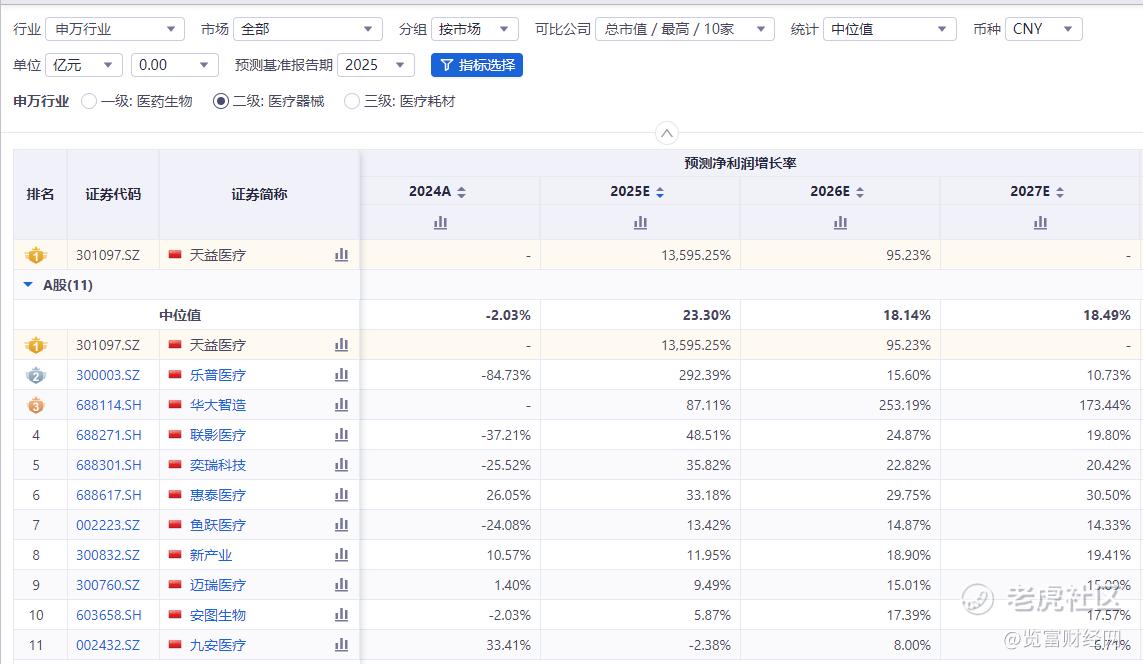
Task: Open chart icon under 2024A column
Action: click(x=440, y=222)
